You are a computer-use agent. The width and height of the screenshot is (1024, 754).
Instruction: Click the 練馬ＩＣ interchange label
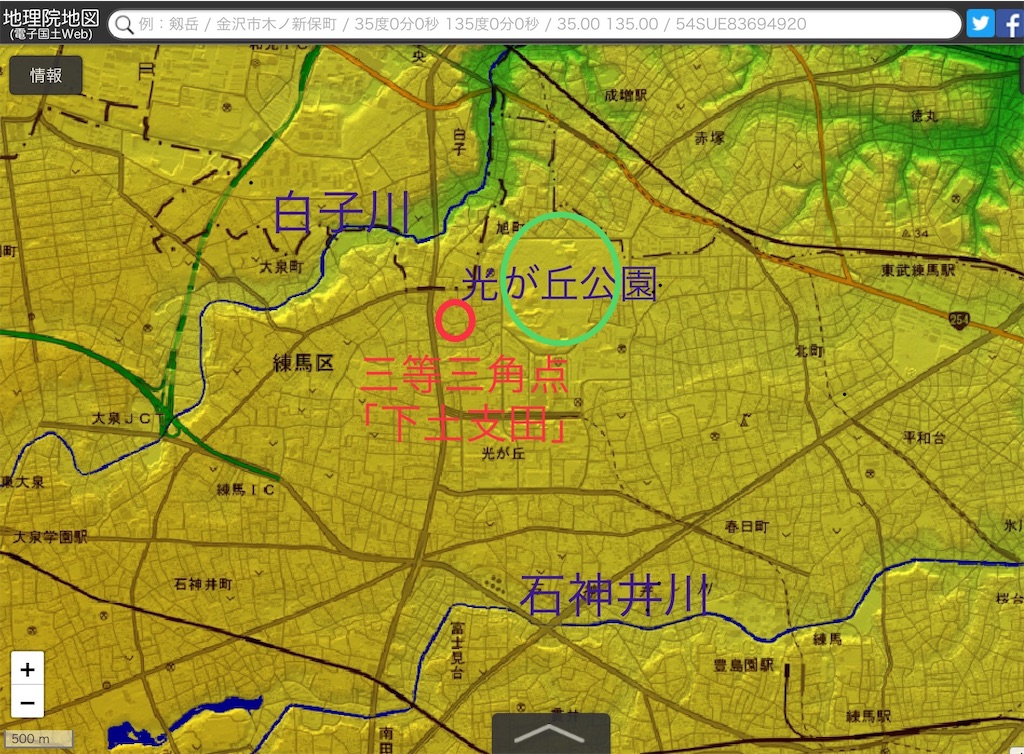point(246,489)
